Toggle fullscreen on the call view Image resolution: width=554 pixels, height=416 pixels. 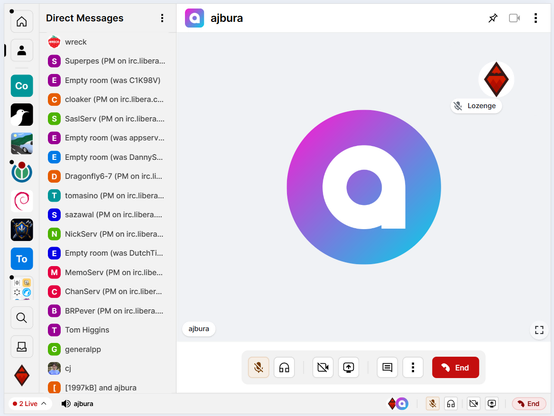pos(539,330)
